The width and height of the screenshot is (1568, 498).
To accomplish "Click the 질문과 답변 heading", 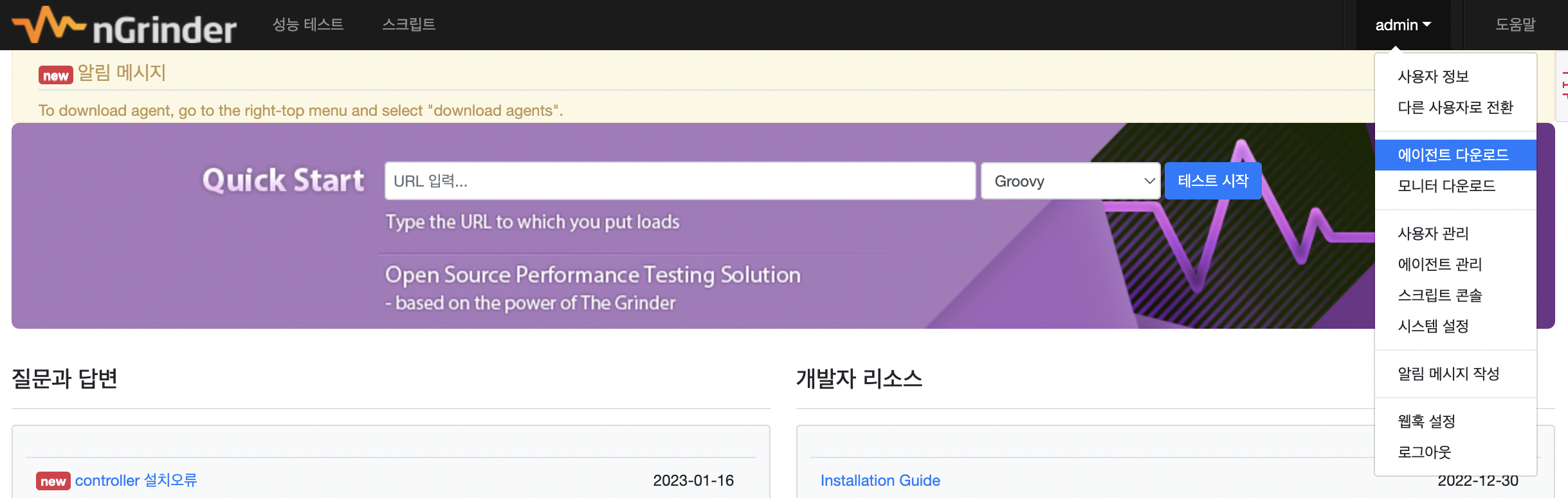I will (x=64, y=378).
